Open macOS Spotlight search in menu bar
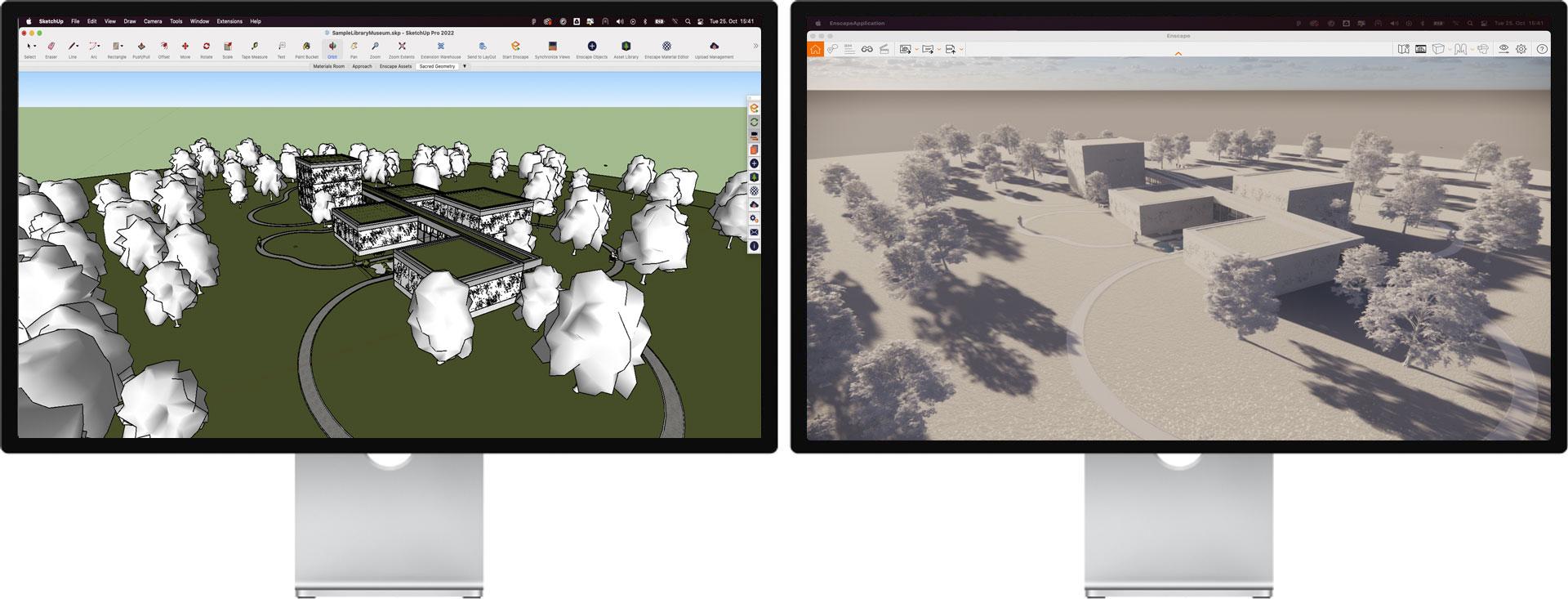This screenshot has width=1568, height=599. click(x=688, y=21)
